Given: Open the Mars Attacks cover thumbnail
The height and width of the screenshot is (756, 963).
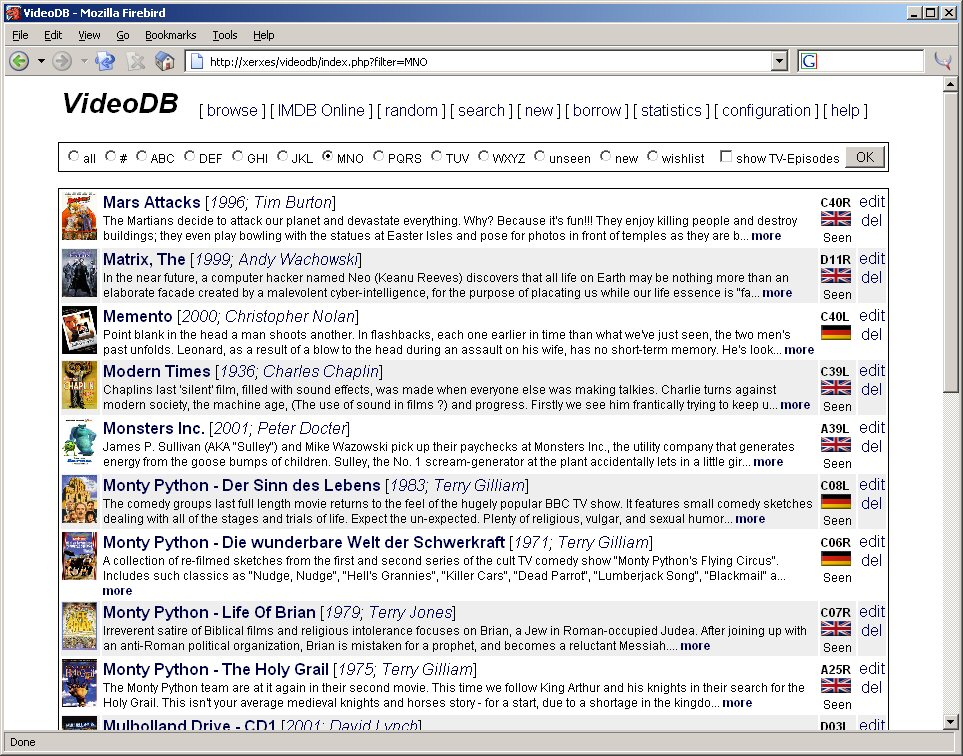Looking at the screenshot, I should tap(79, 216).
